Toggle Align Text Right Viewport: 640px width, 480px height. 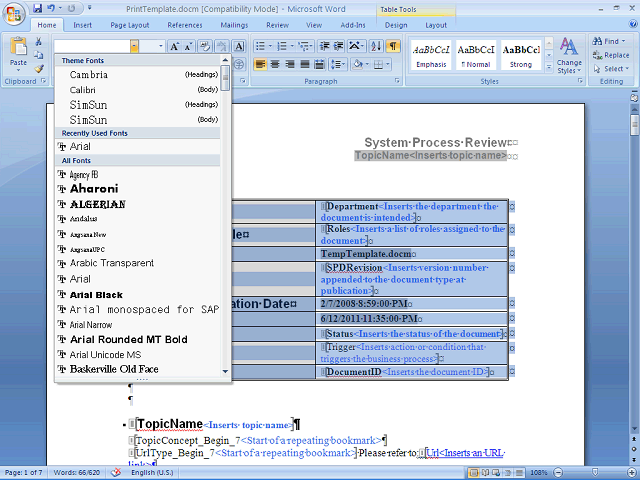pyautogui.click(x=290, y=64)
